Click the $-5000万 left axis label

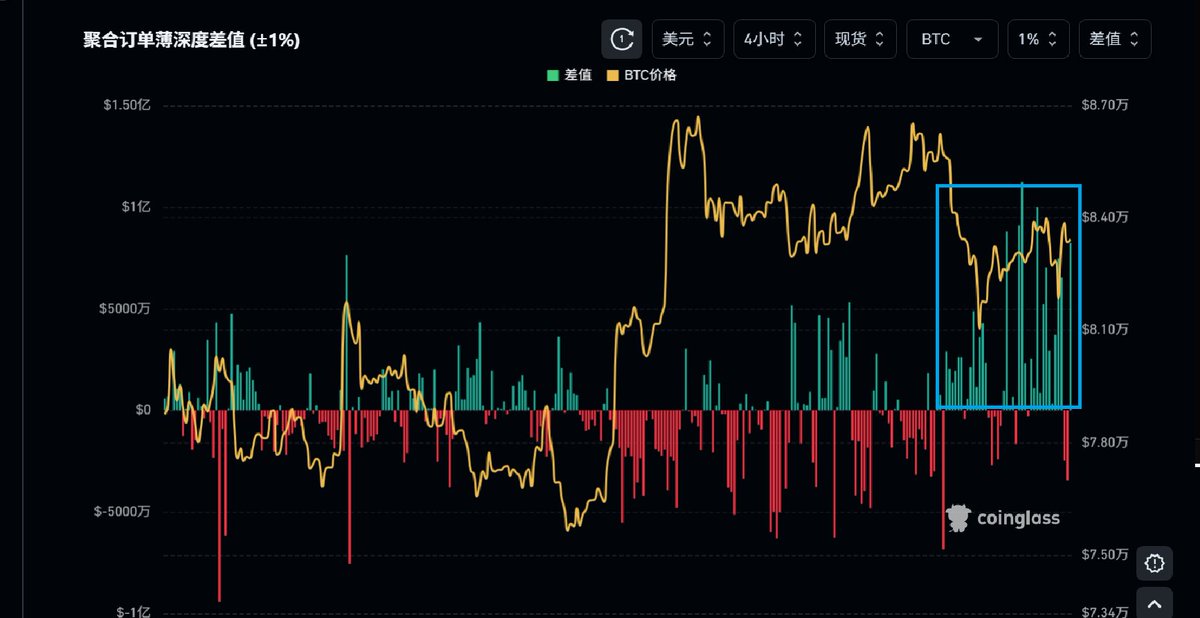123,512
